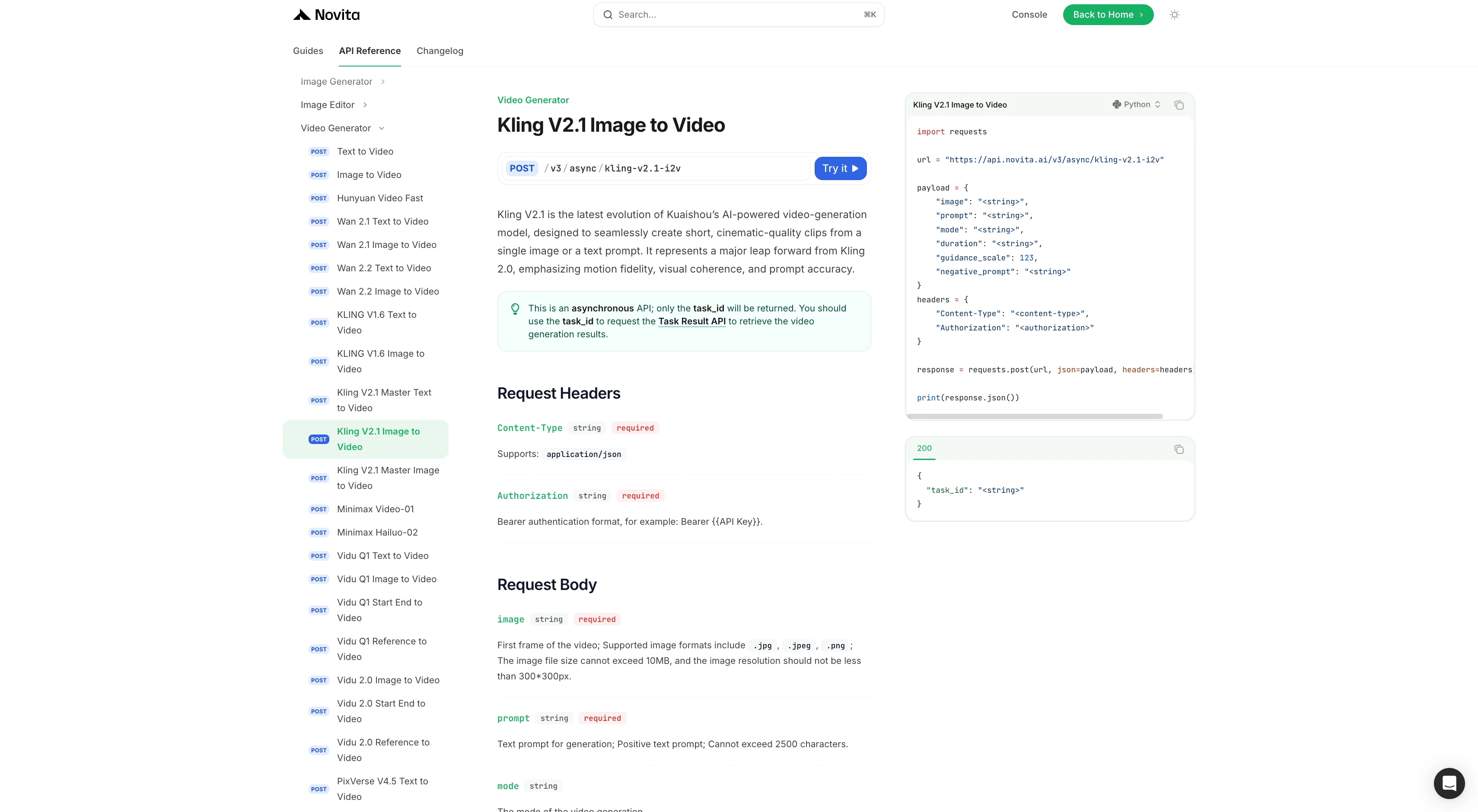Copy the 200 response example
The image size is (1478, 812).
(x=1179, y=449)
